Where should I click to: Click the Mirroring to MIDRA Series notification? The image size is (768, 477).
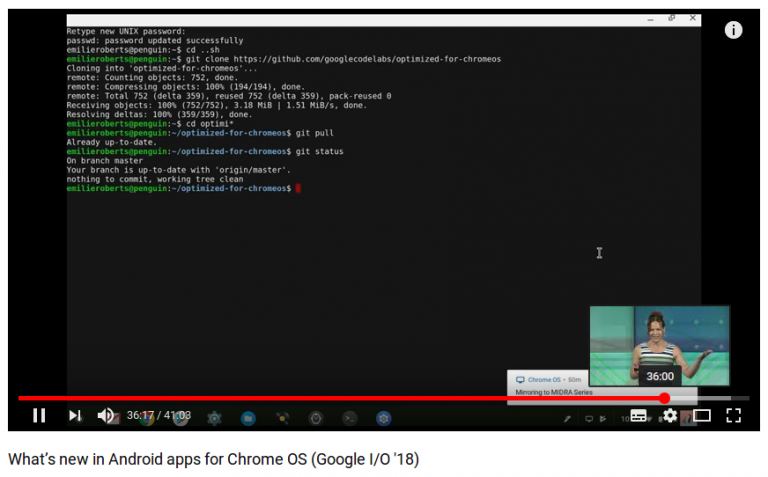[x=548, y=392]
